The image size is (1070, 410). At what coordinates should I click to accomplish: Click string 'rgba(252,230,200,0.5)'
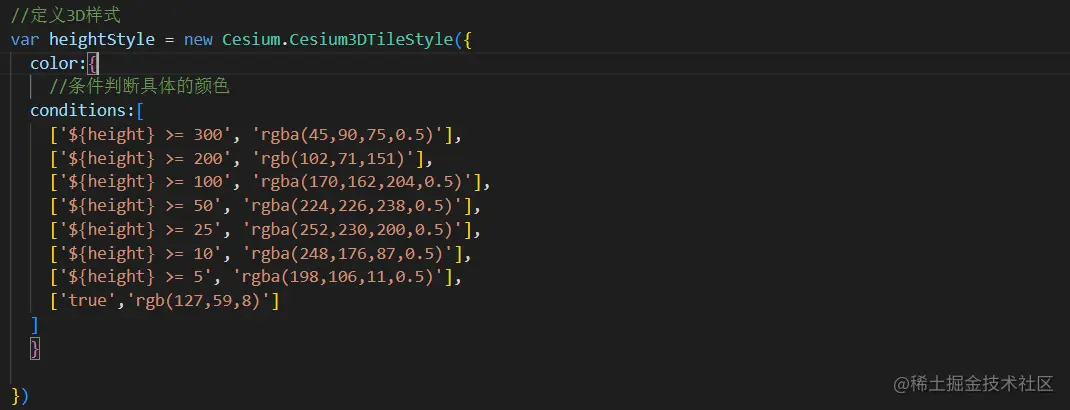point(352,229)
